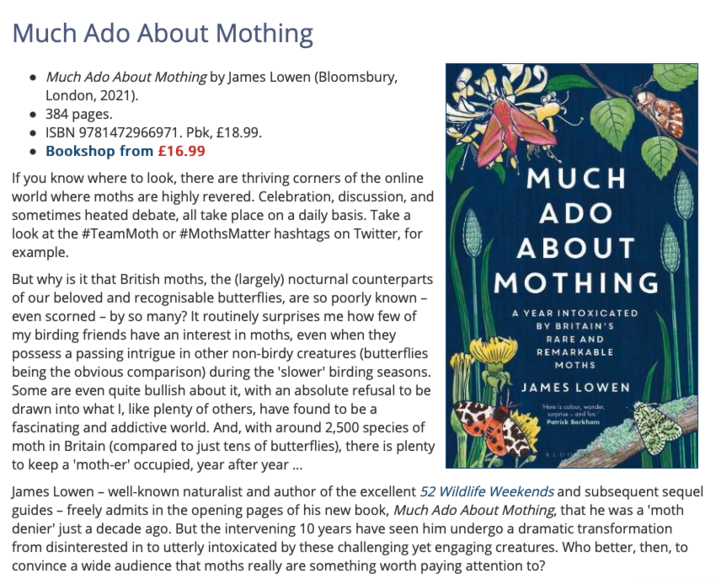
Task: Open the book cover image
Action: pyautogui.click(x=572, y=266)
